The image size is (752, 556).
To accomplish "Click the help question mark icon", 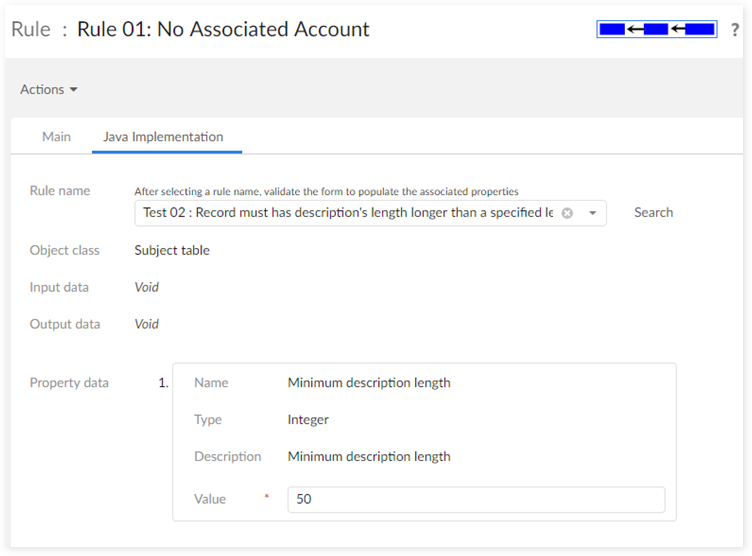I will (x=735, y=30).
